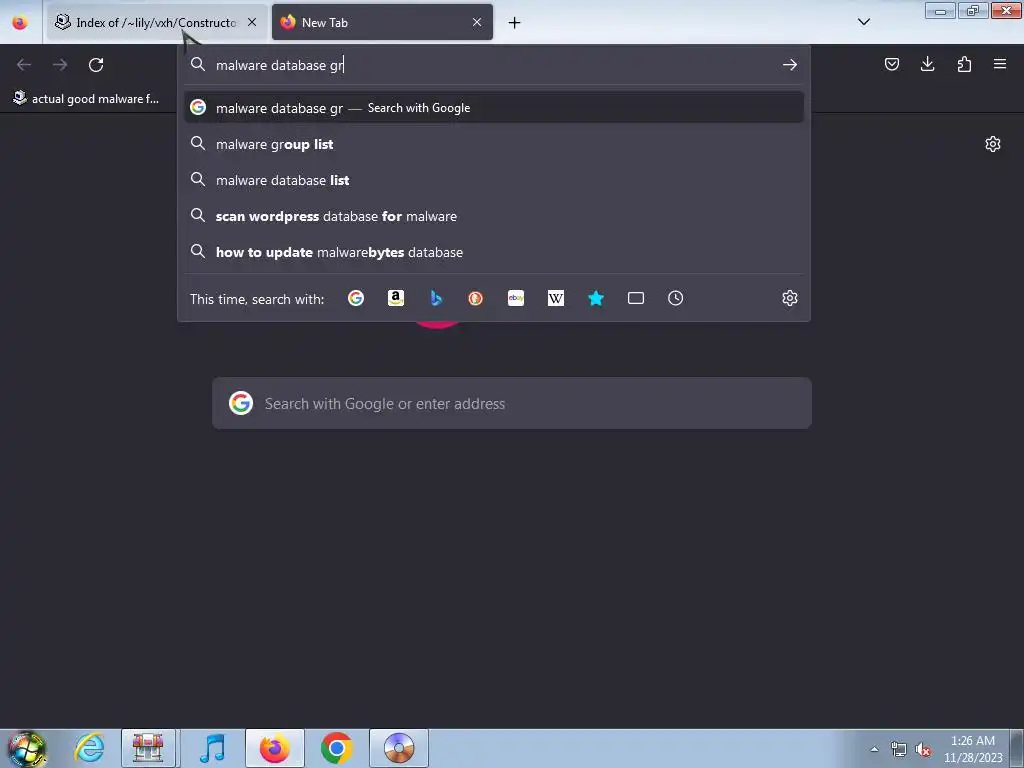This screenshot has height=768, width=1024.
Task: Open the disc application on the taskbar
Action: [399, 748]
